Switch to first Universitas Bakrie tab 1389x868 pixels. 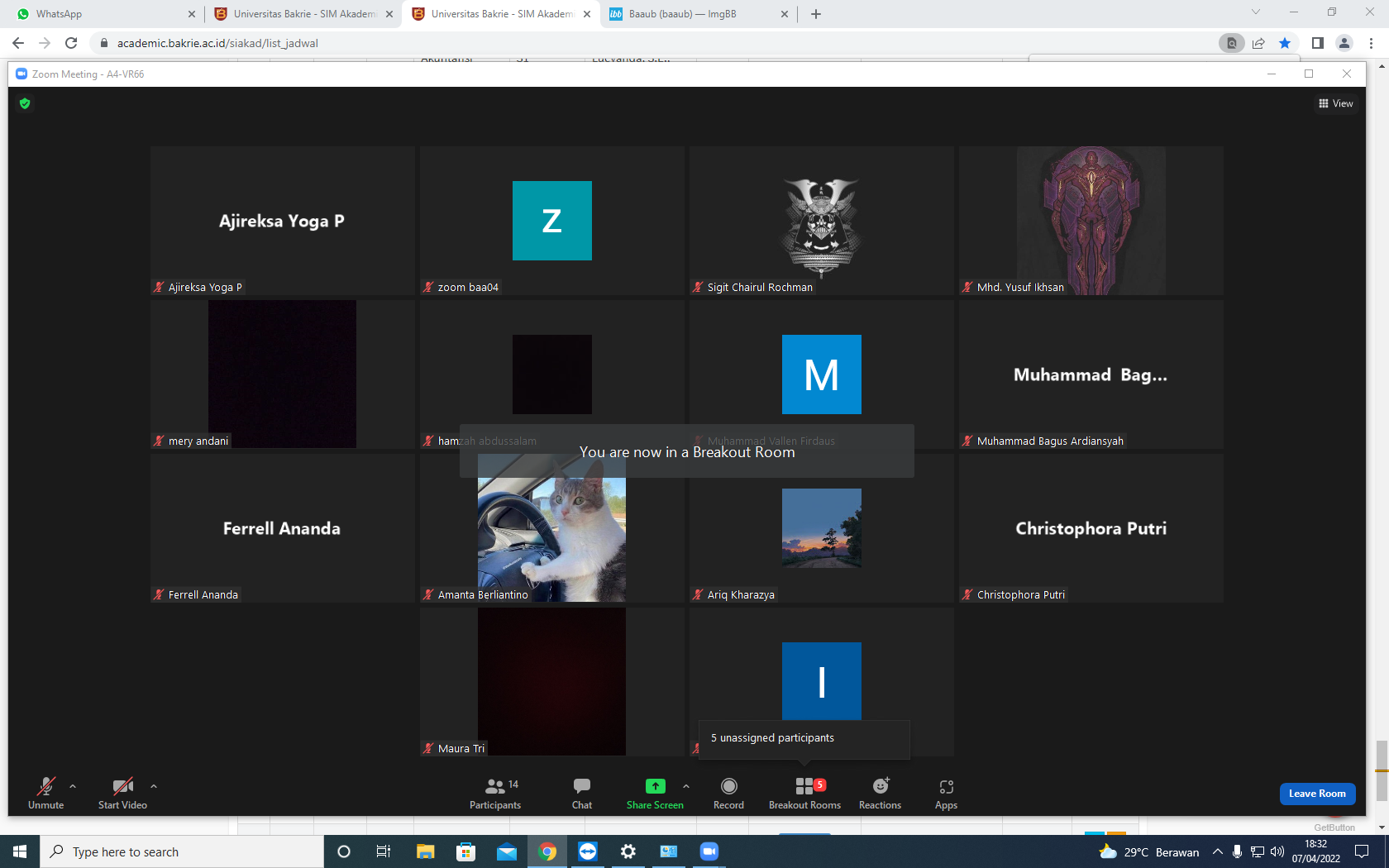pos(303,14)
